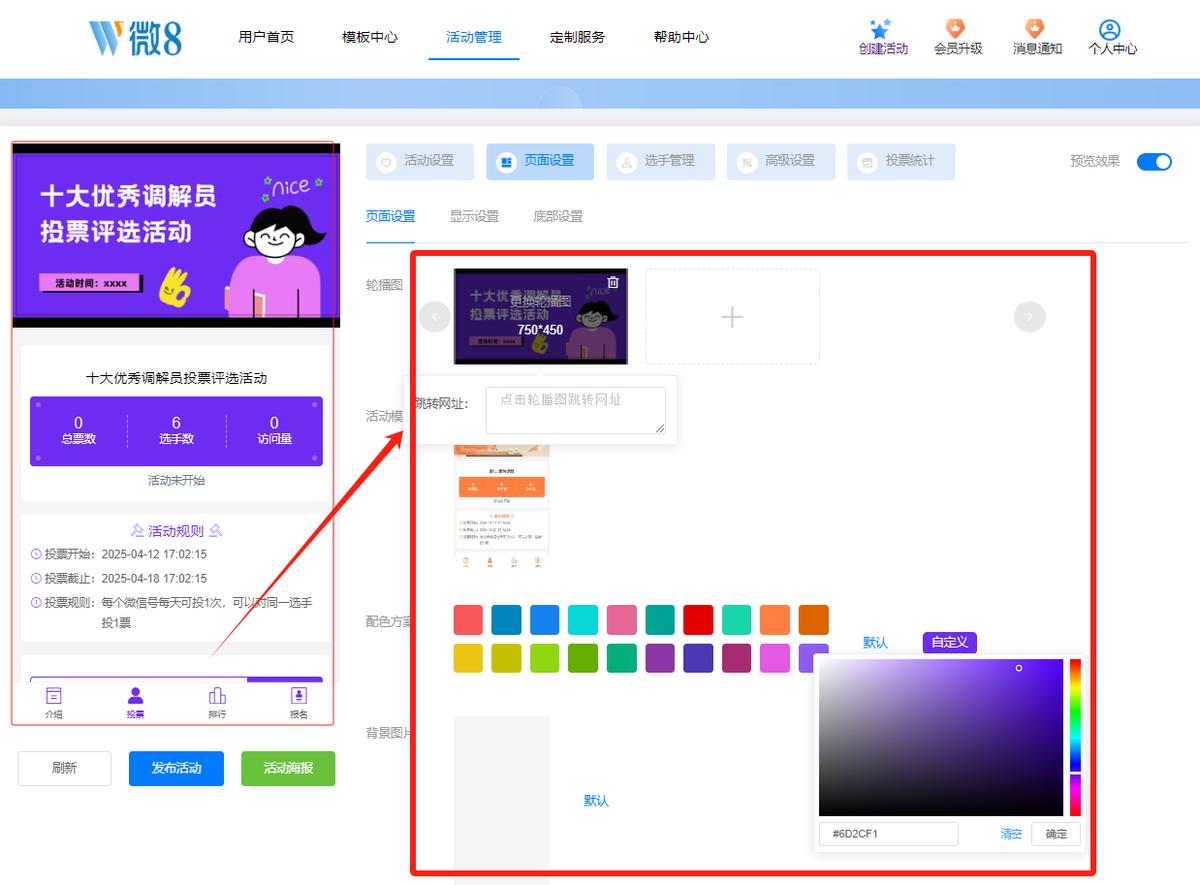Click the color saturation picker area
The height and width of the screenshot is (885, 1200).
[x=941, y=737]
